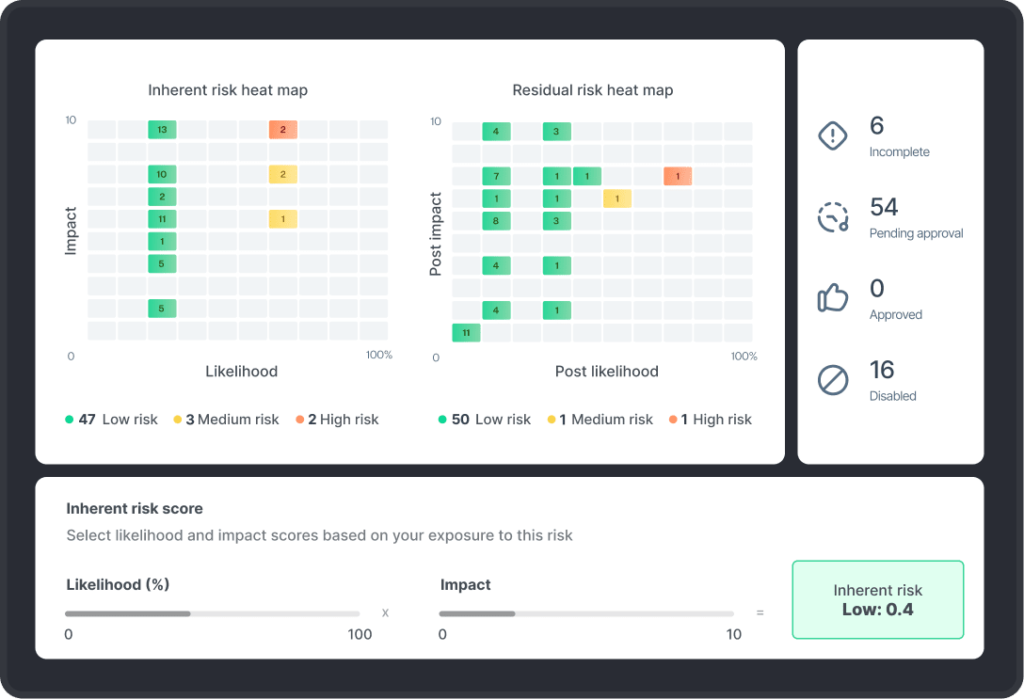
Task: Select the orange inherent cell at impact 10
Action: 283,130
